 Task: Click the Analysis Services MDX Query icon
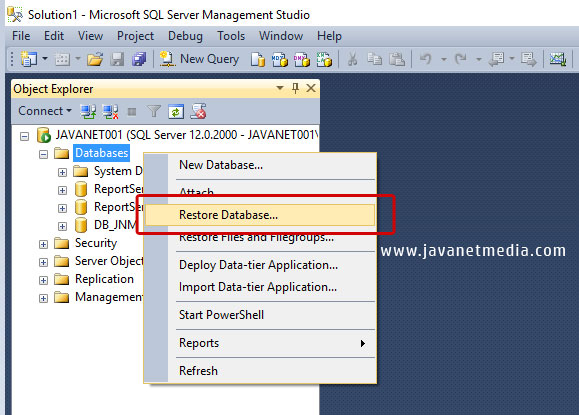point(280,59)
